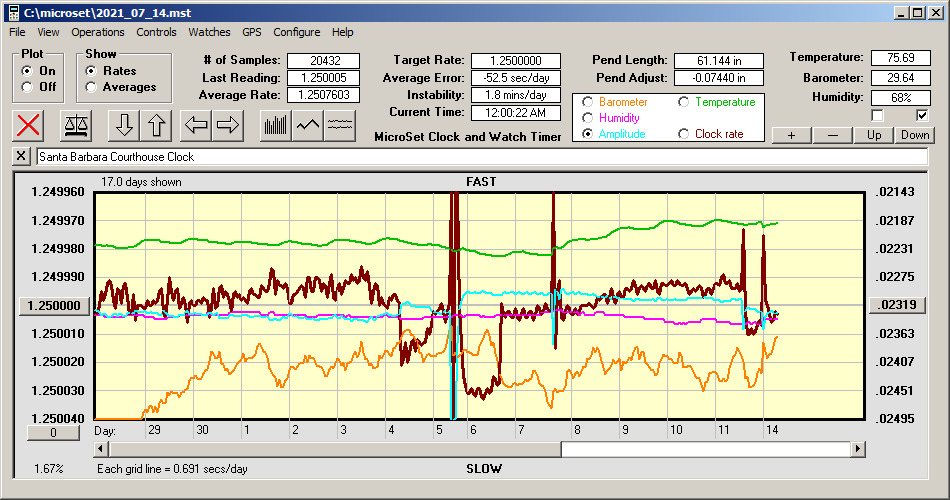Screen dimensions: 950x500
Task: Click the Average Rate field 1.2507603
Action: coord(324,95)
